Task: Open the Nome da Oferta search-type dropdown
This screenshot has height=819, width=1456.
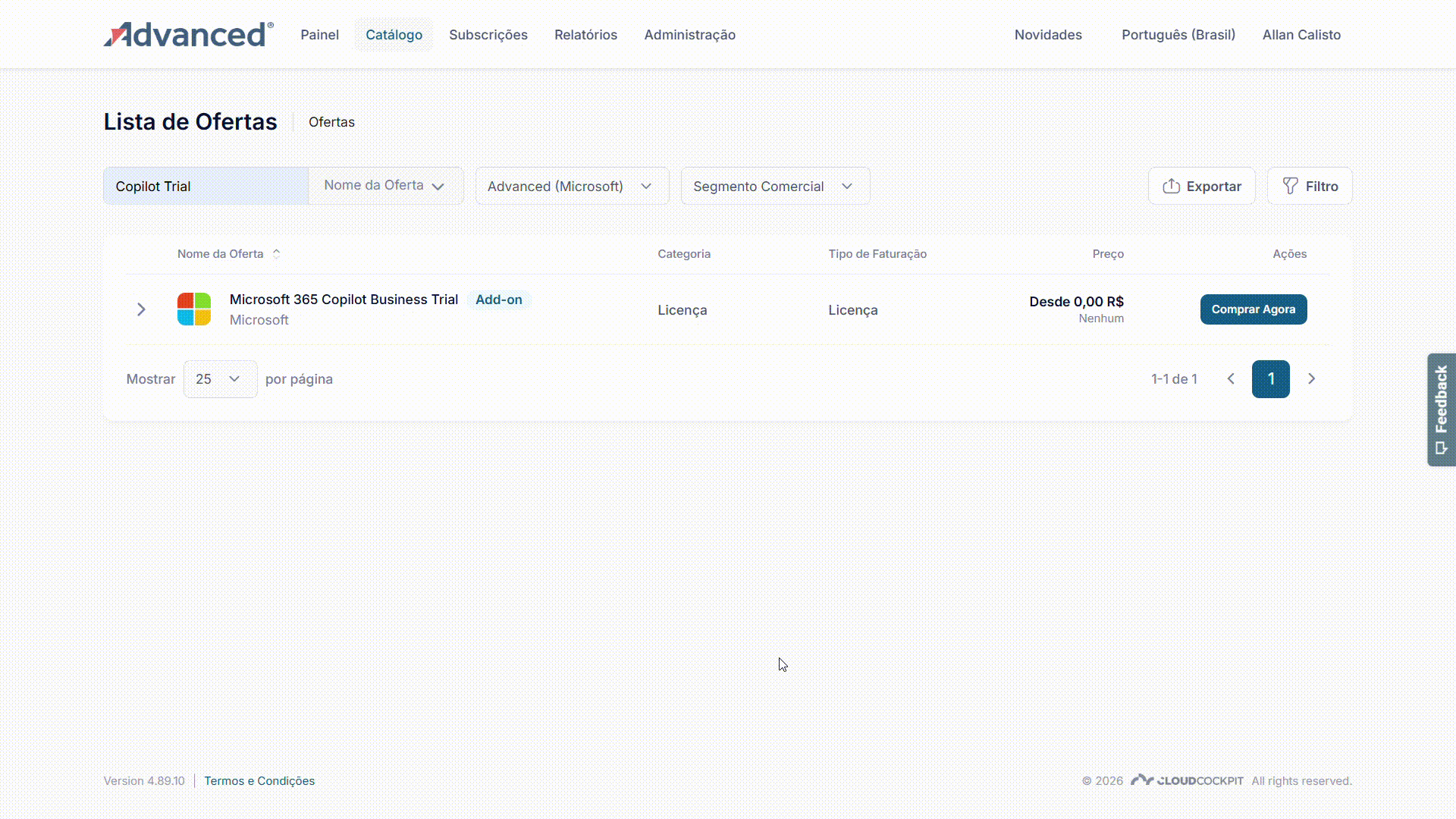Action: [385, 186]
